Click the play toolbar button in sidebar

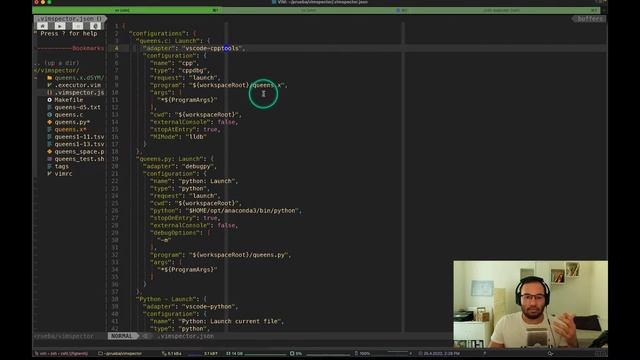[x=60, y=26]
